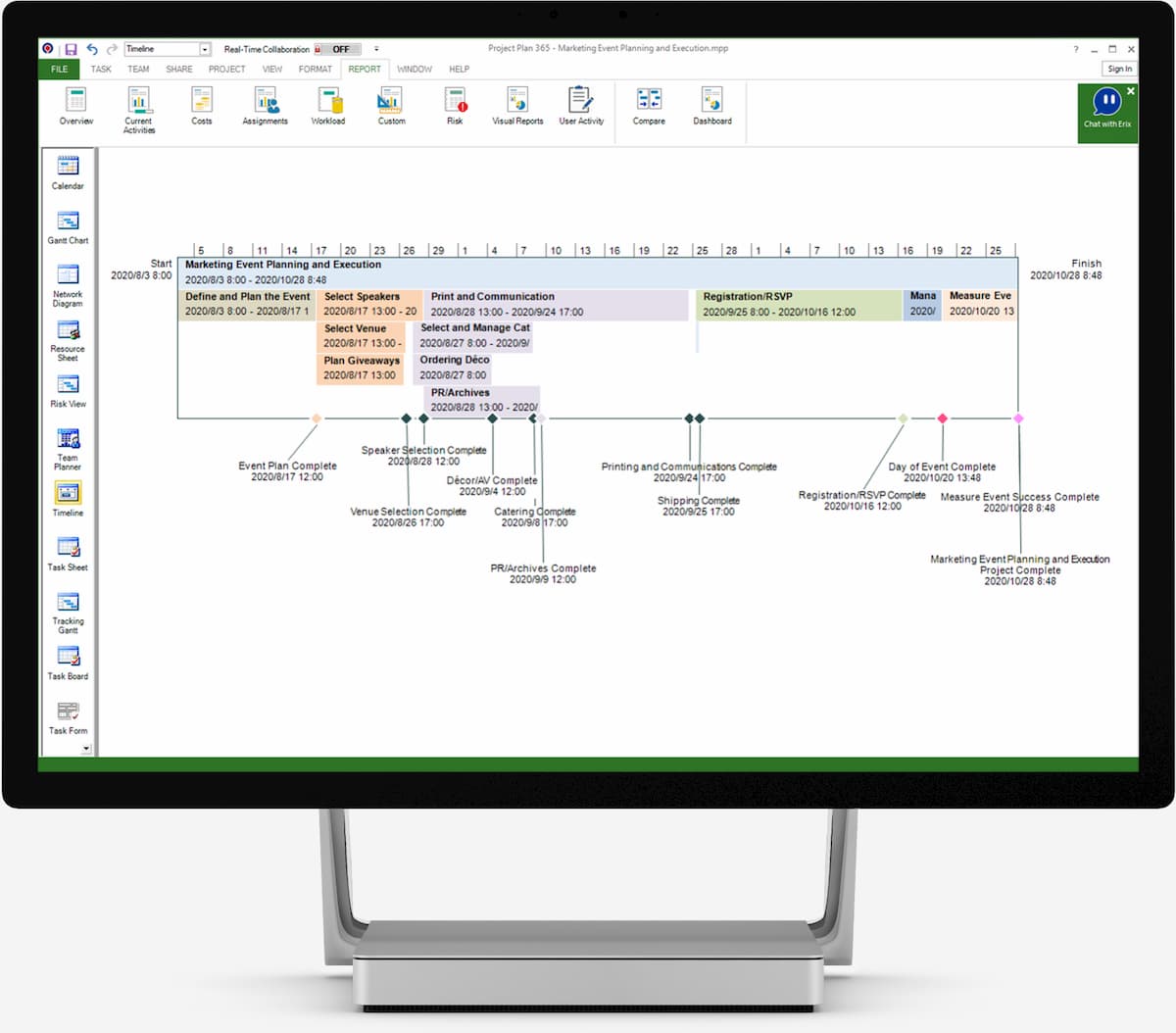Screen dimensions: 1176x1033
Task: Open Risk View in sidebar
Action: click(68, 391)
